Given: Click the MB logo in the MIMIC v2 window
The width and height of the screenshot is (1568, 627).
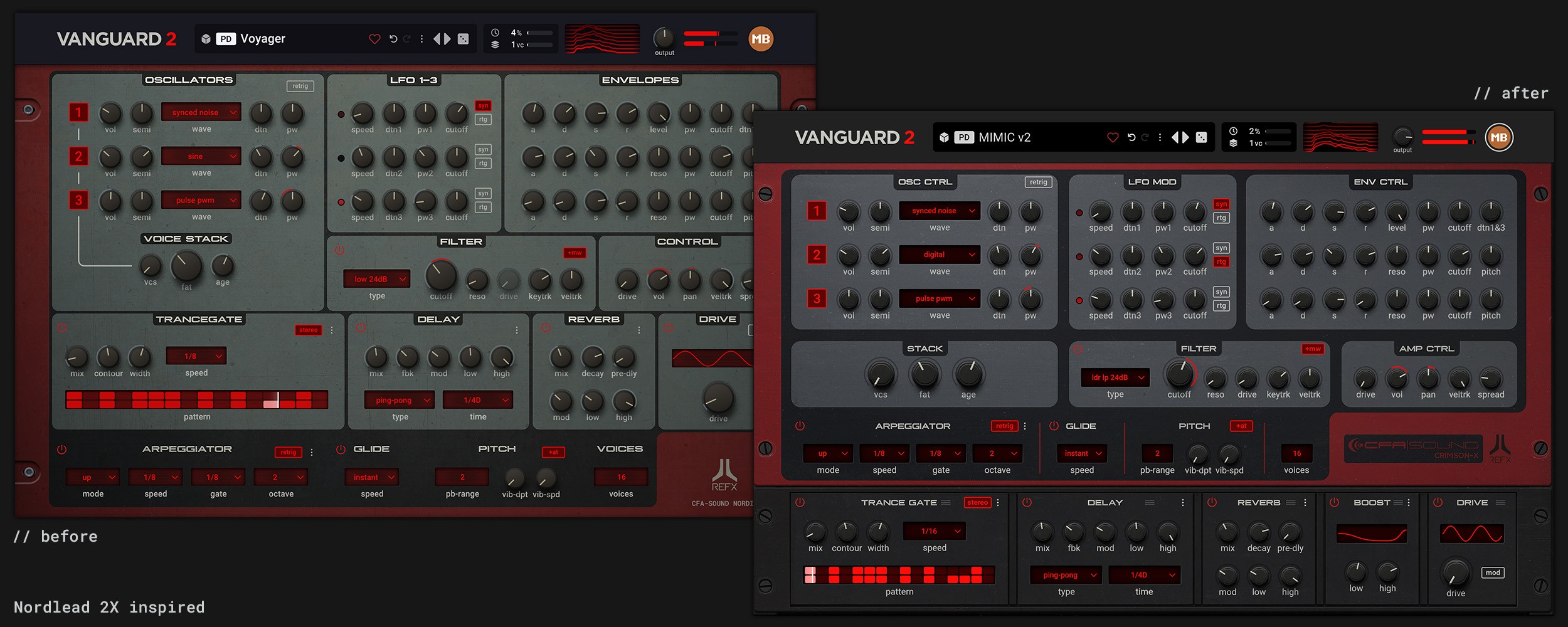Looking at the screenshot, I should point(1499,137).
